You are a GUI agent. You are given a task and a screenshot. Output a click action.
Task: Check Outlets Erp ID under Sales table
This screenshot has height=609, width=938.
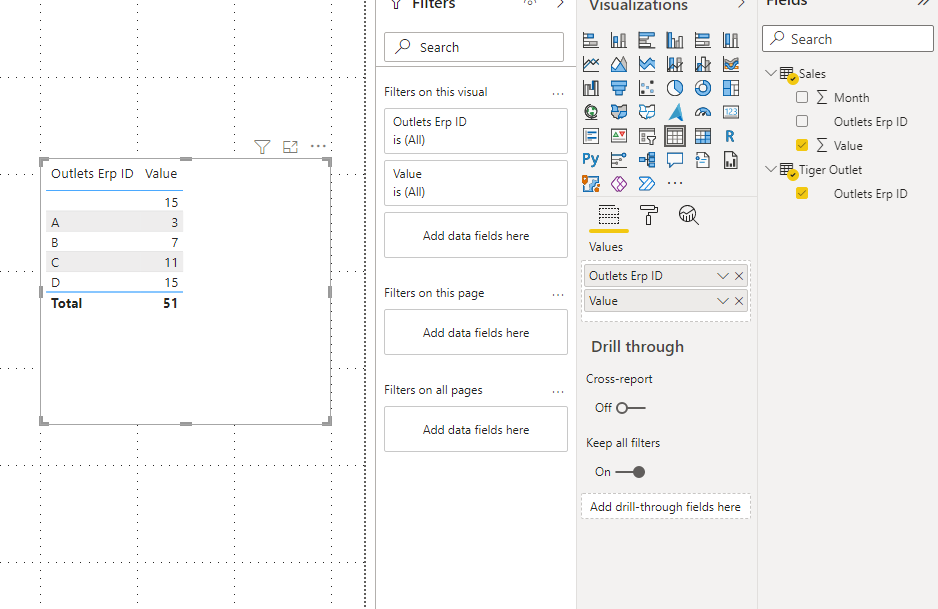pos(802,121)
